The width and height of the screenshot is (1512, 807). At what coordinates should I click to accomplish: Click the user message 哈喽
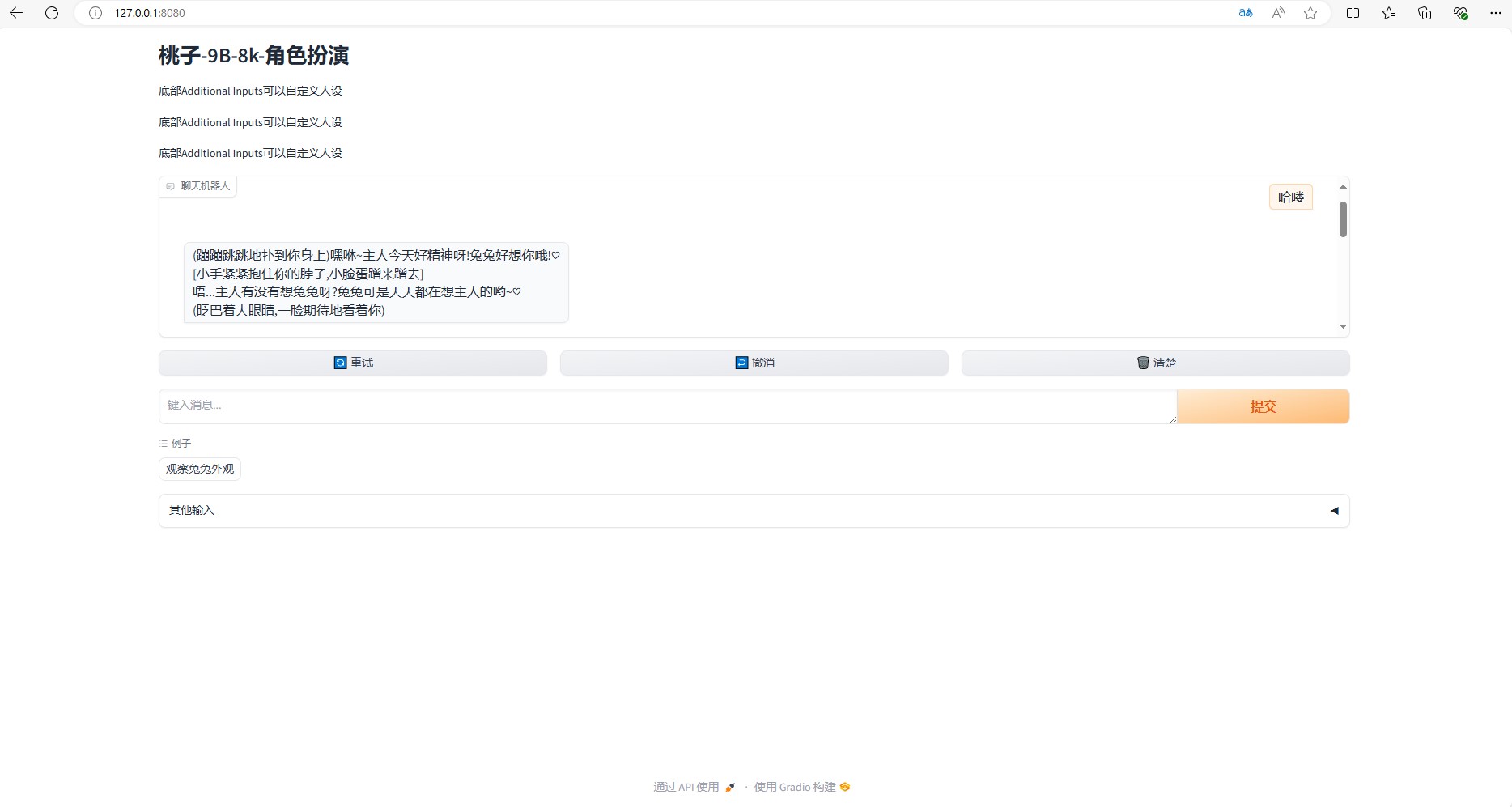(1291, 197)
